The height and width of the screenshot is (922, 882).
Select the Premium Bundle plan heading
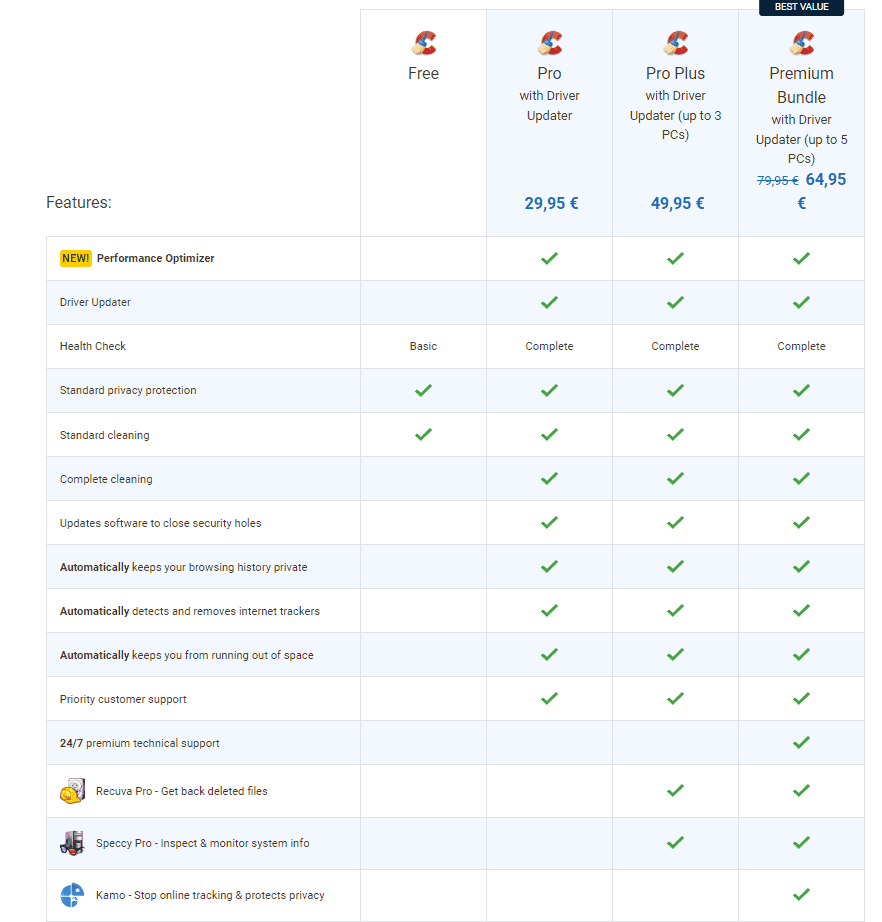(801, 85)
